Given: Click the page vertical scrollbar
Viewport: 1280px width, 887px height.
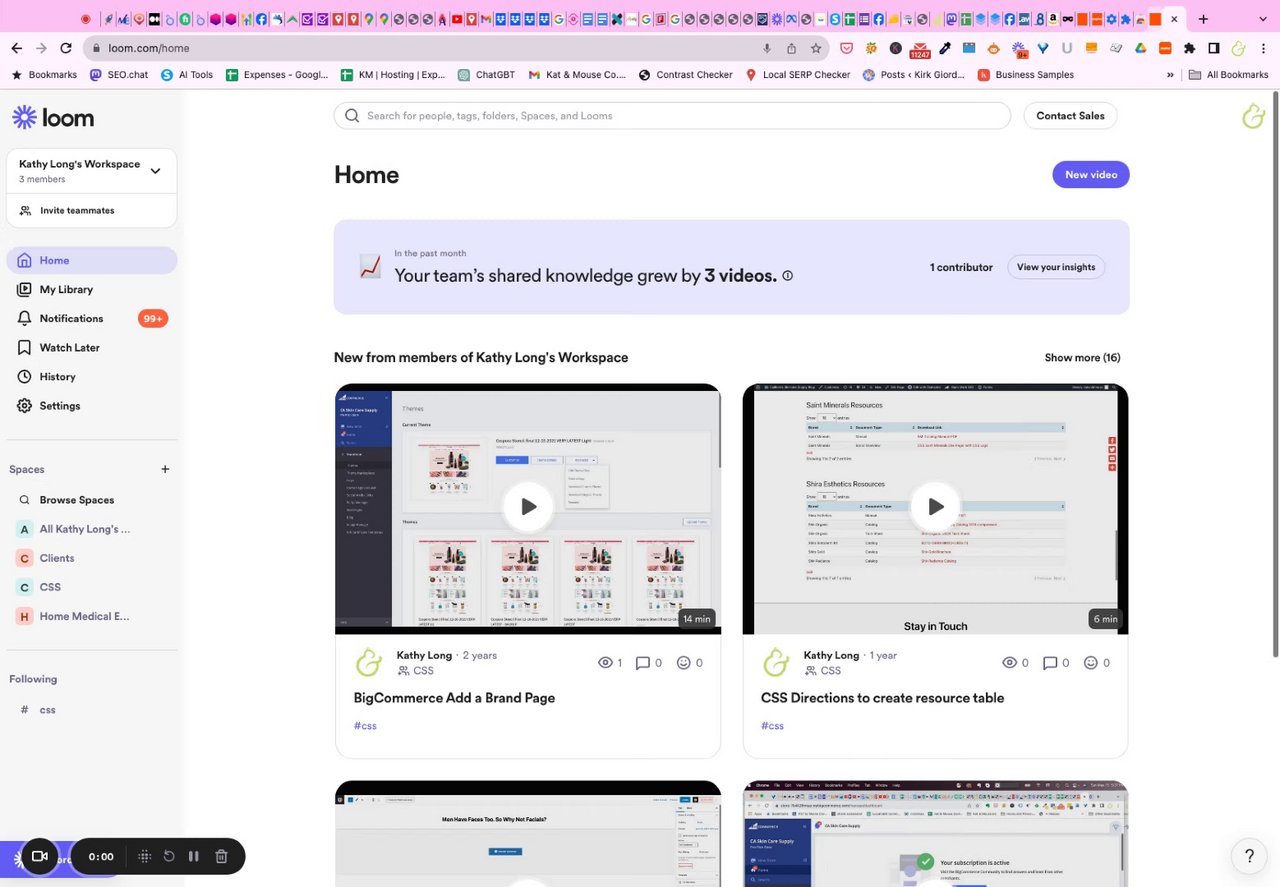Looking at the screenshot, I should pyautogui.click(x=1274, y=375).
